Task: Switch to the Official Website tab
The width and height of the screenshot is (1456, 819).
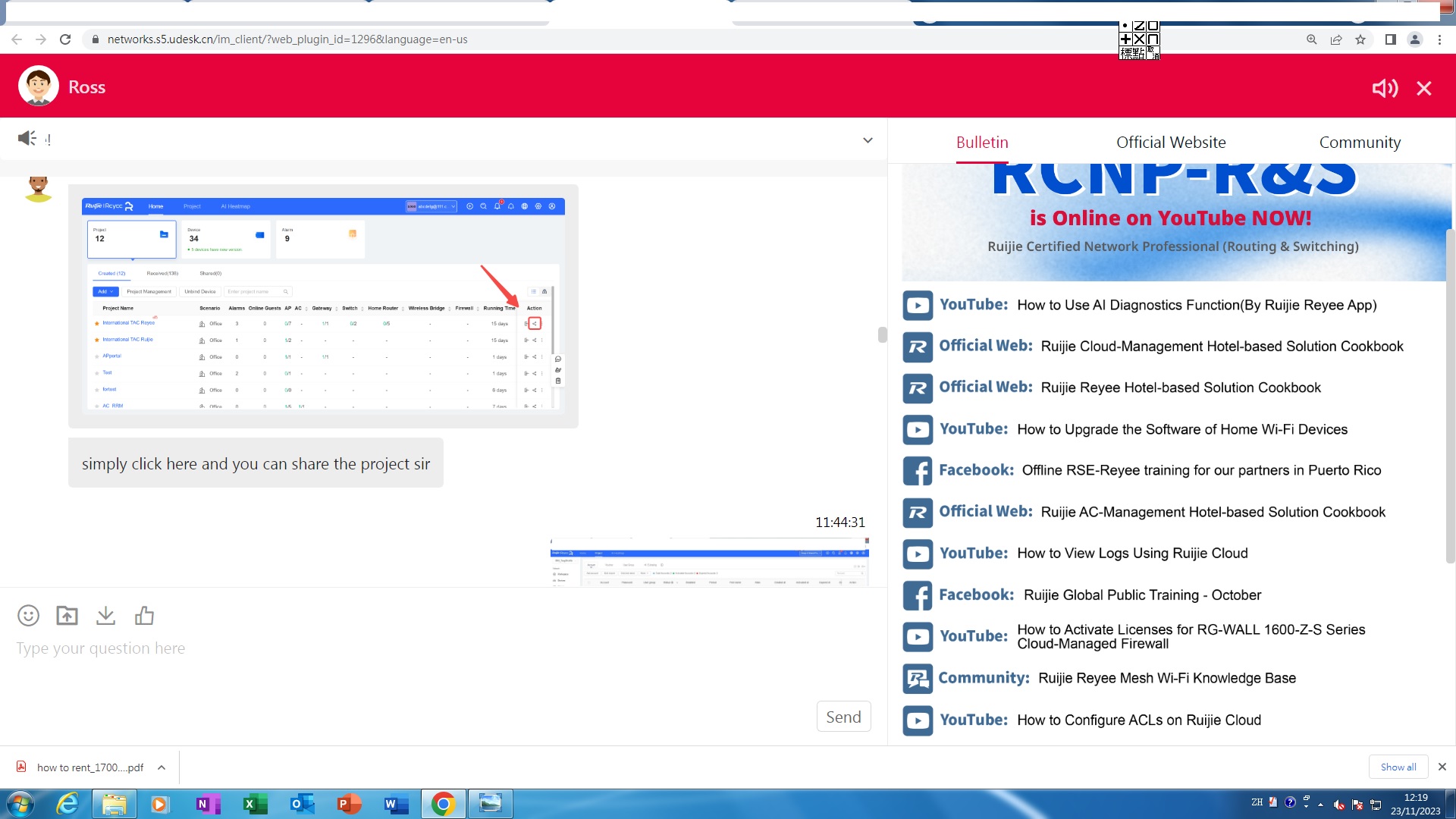Action: point(1170,142)
